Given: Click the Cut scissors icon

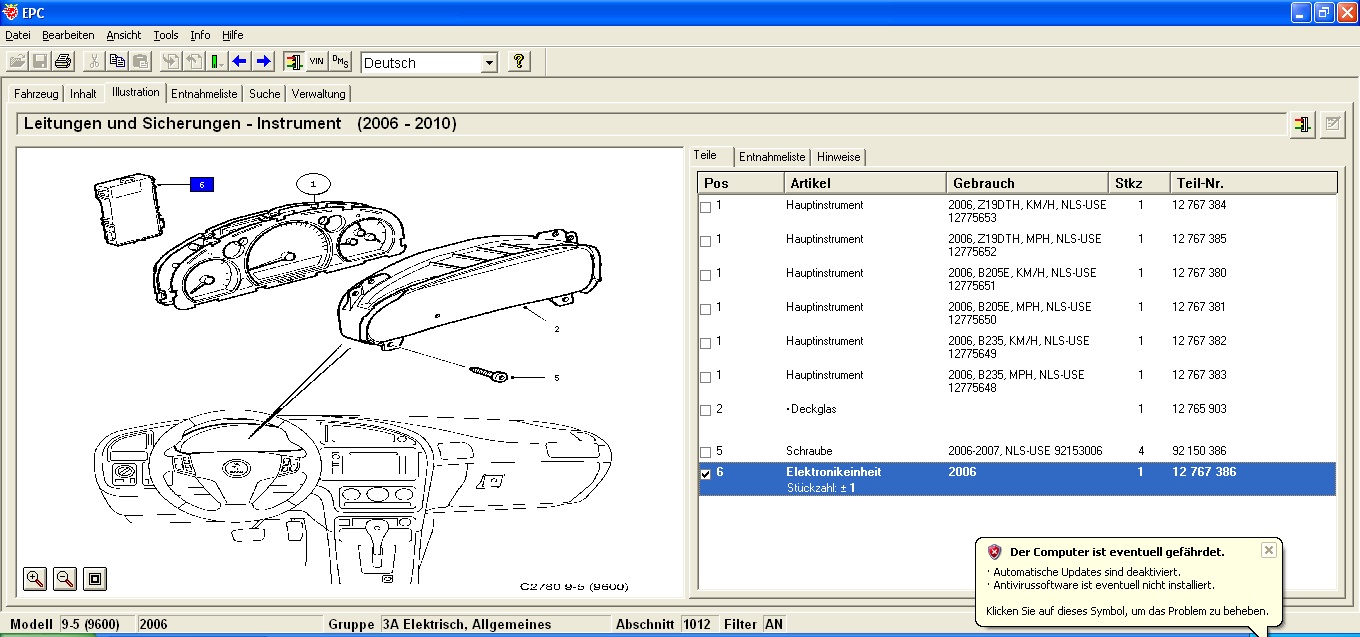Looking at the screenshot, I should 93,62.
